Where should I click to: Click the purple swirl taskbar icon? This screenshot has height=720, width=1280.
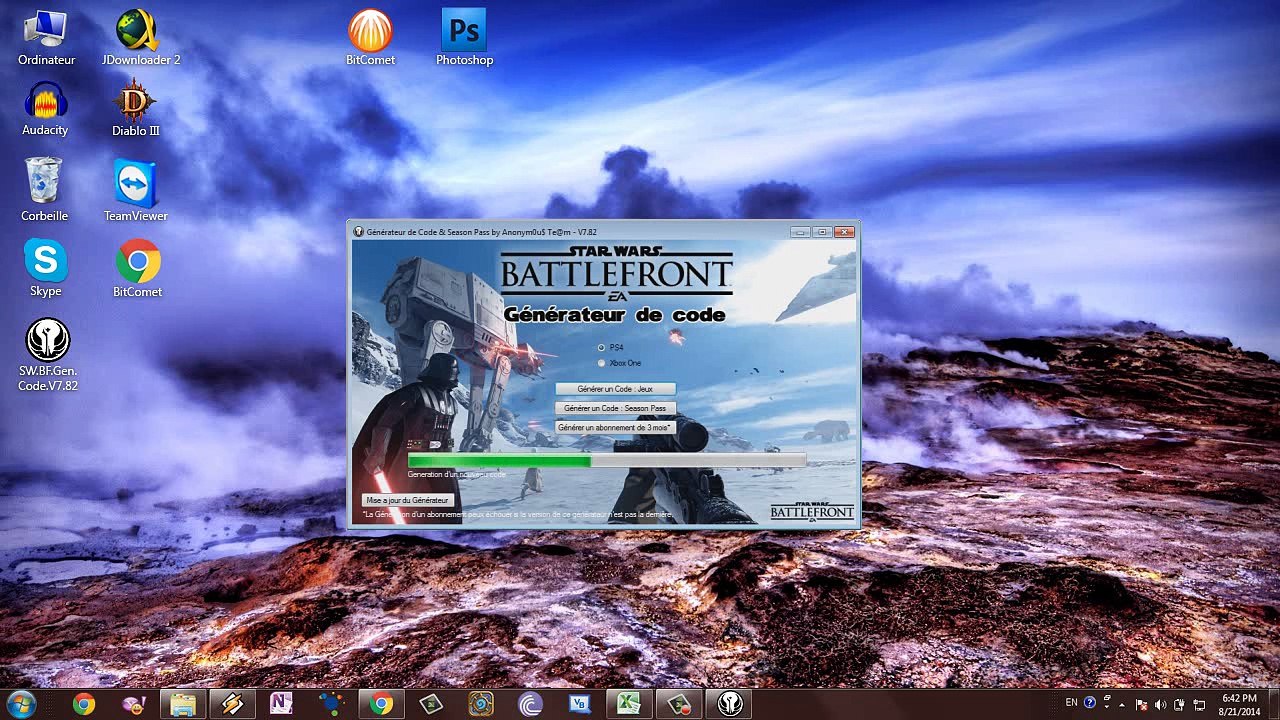point(530,704)
